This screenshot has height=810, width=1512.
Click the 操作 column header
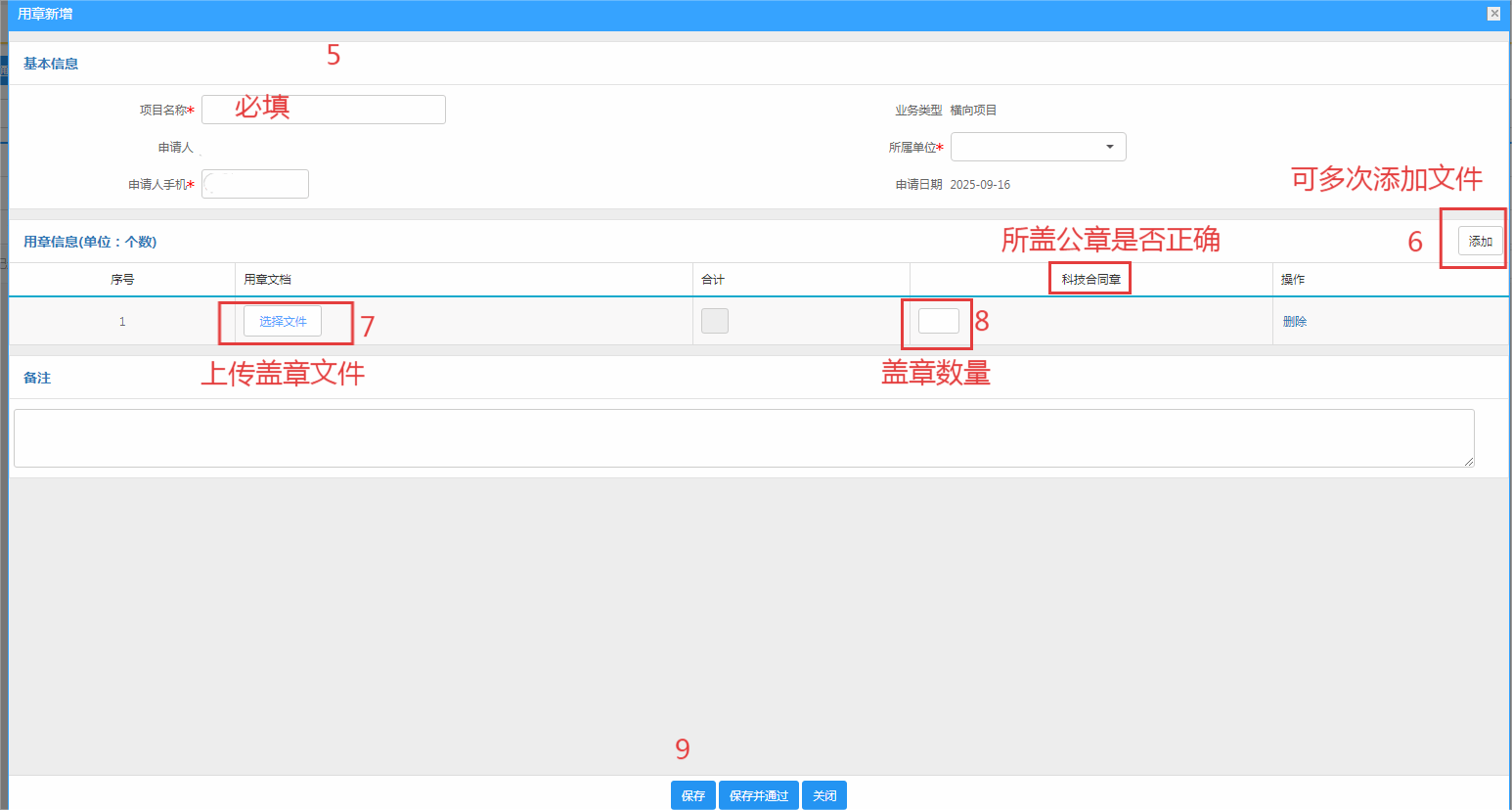(1293, 280)
